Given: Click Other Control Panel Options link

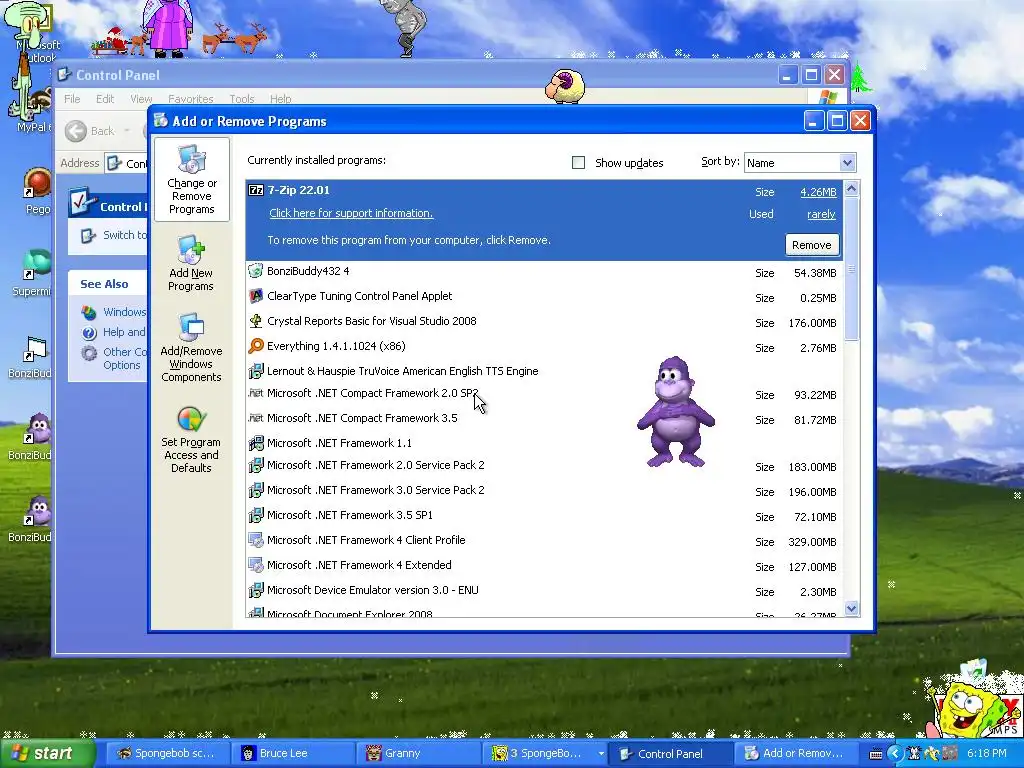Looking at the screenshot, I should pos(124,359).
